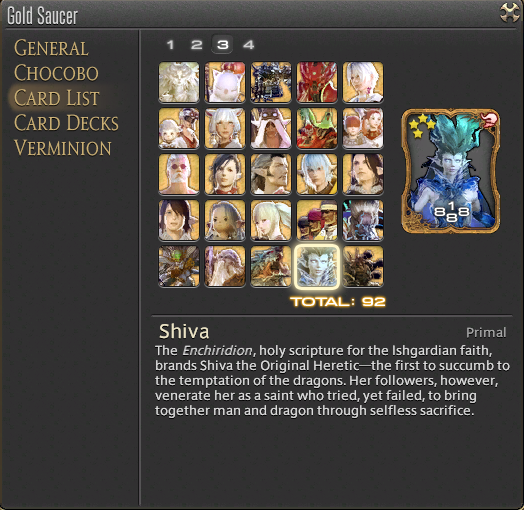Open the Verminion section
The image size is (524, 510).
[62, 148]
